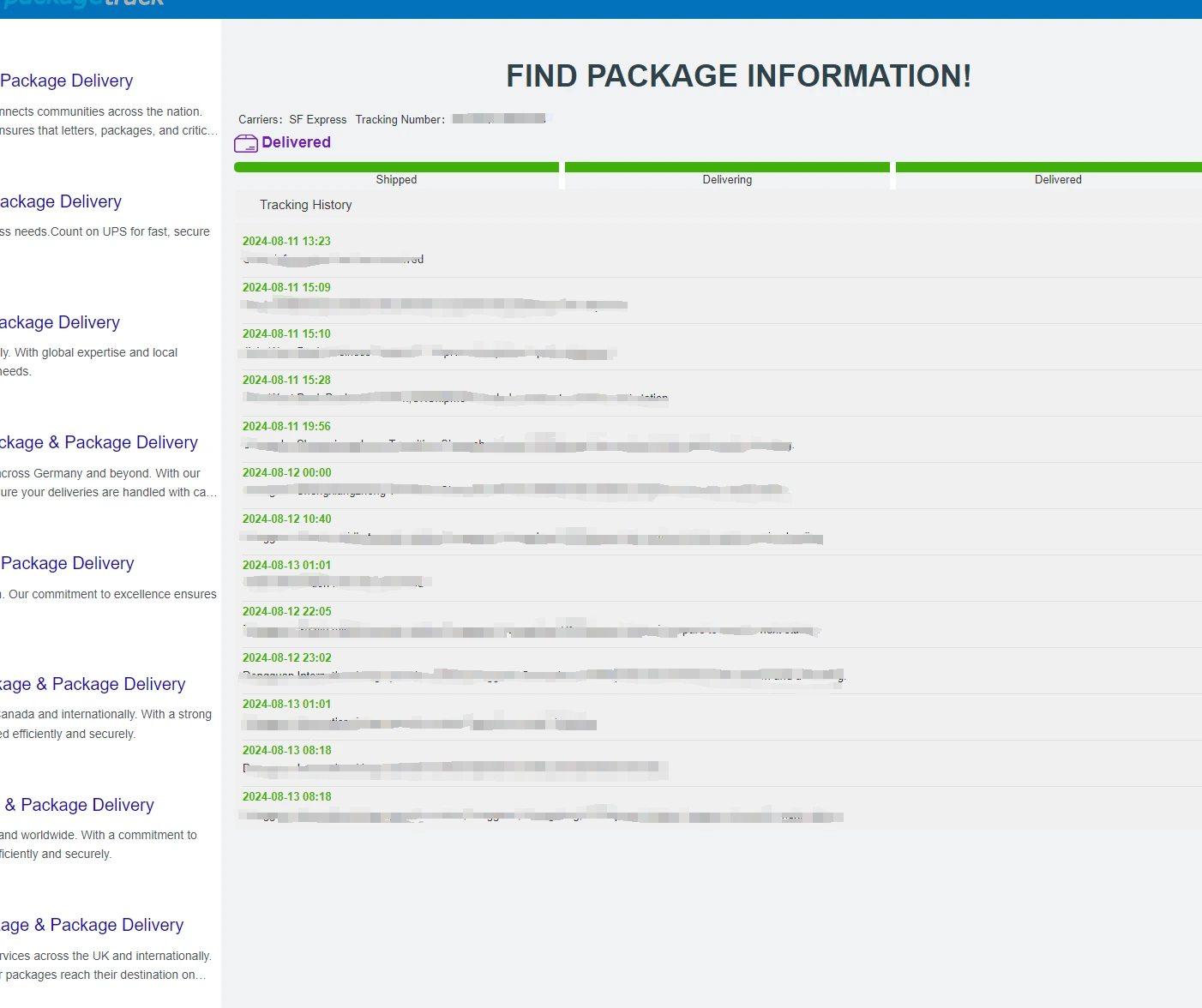Click the green Delivering progress bar segment
Screen dimensions: 1202x1008
tap(727, 167)
